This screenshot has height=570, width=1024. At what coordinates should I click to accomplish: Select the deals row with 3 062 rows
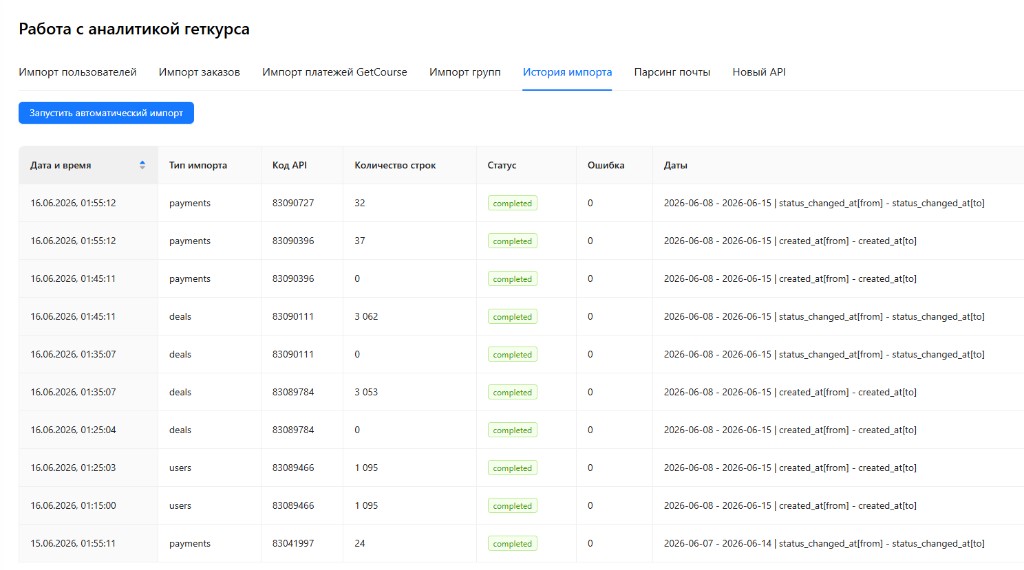(521, 317)
